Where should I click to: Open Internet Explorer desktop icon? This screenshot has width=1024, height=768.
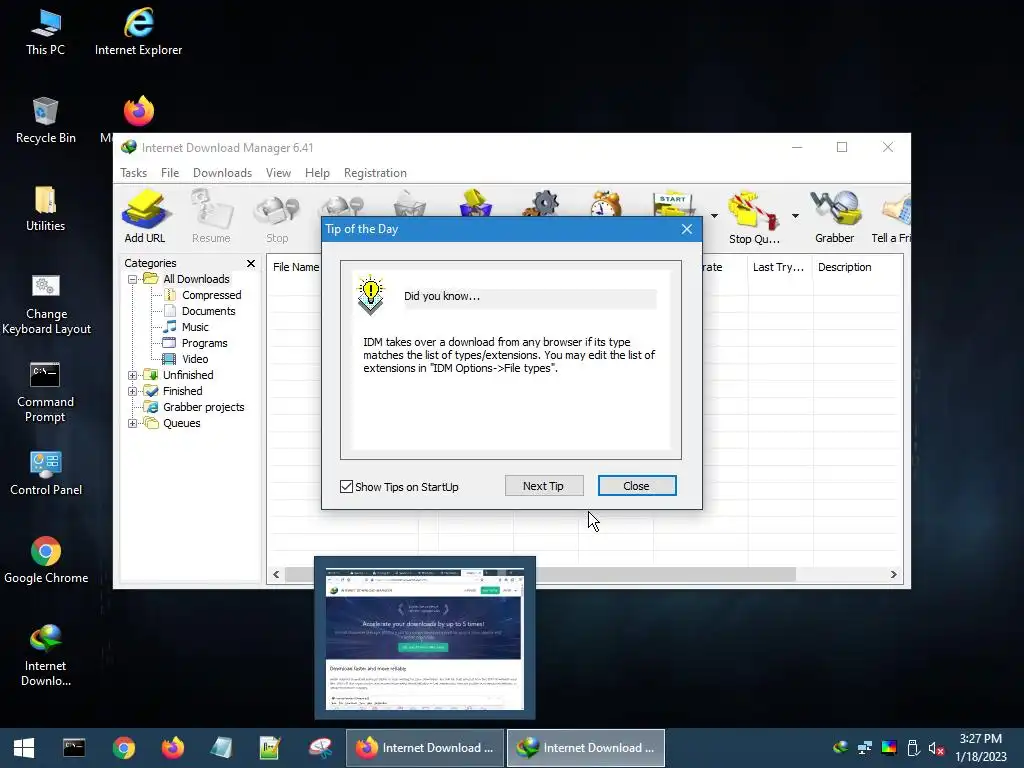(138, 33)
